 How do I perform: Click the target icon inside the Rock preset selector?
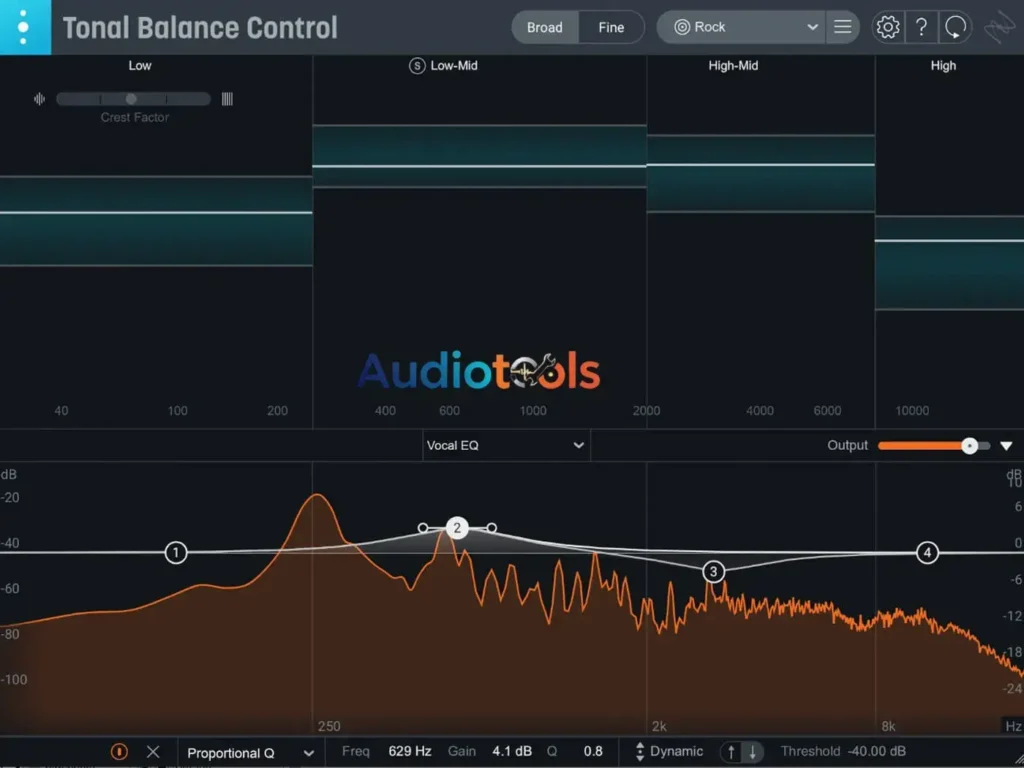[x=681, y=27]
